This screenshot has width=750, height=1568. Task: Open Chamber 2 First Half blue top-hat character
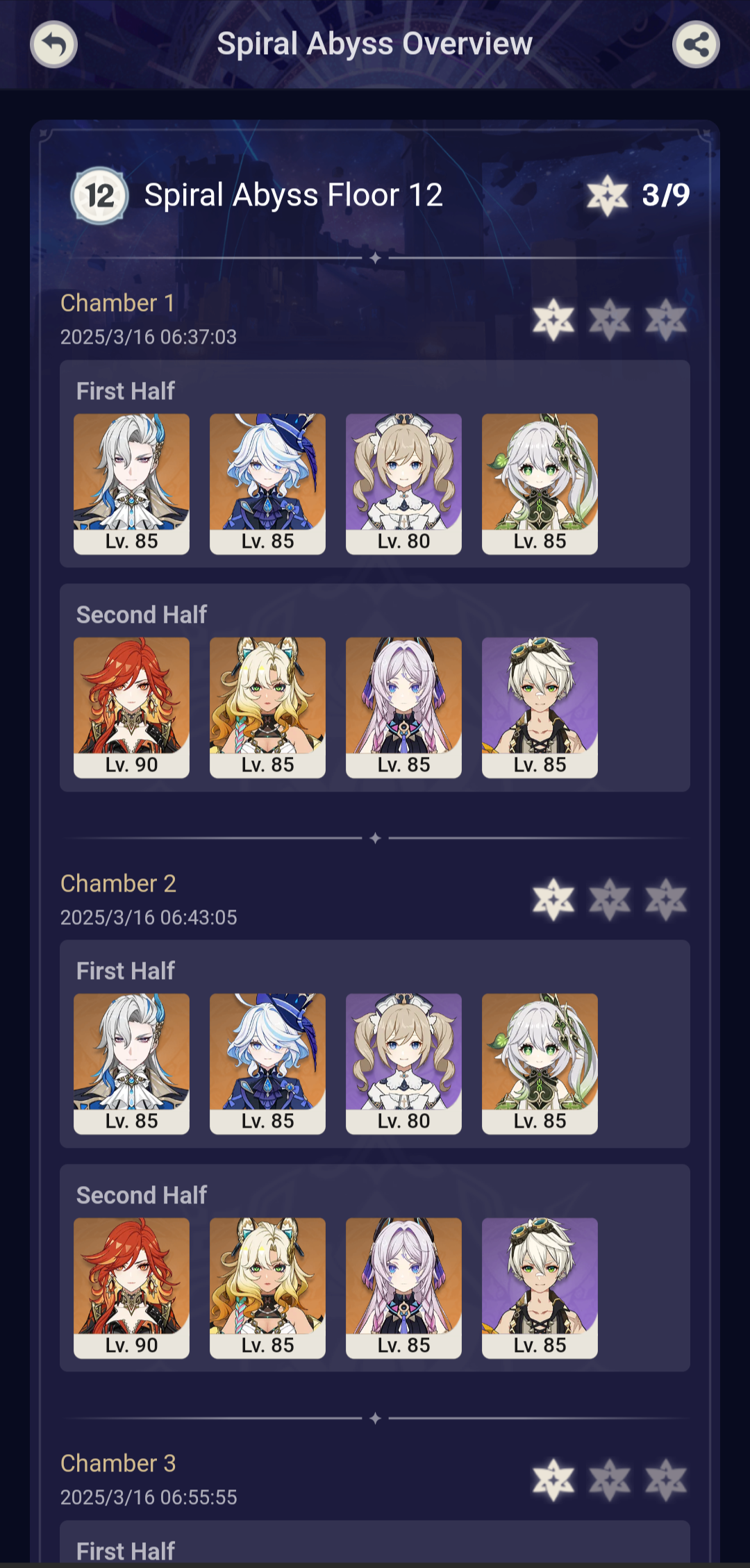(x=267, y=1064)
